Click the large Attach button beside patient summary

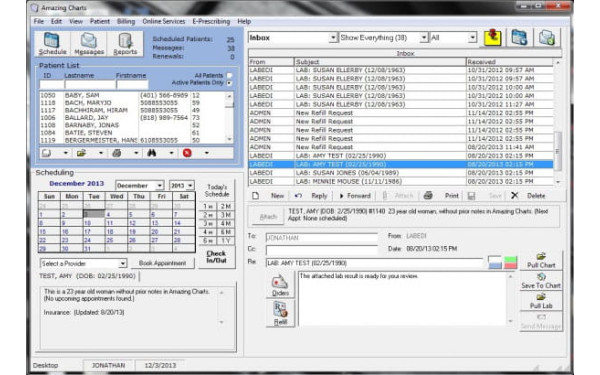pyautogui.click(x=268, y=217)
